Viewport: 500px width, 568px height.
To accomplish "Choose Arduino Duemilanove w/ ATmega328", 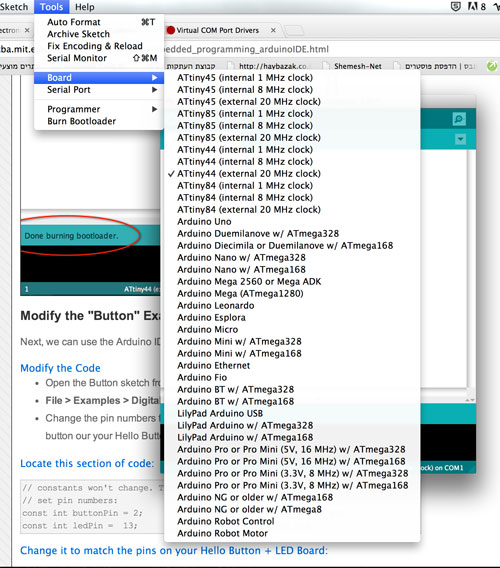I will pyautogui.click(x=292, y=233).
